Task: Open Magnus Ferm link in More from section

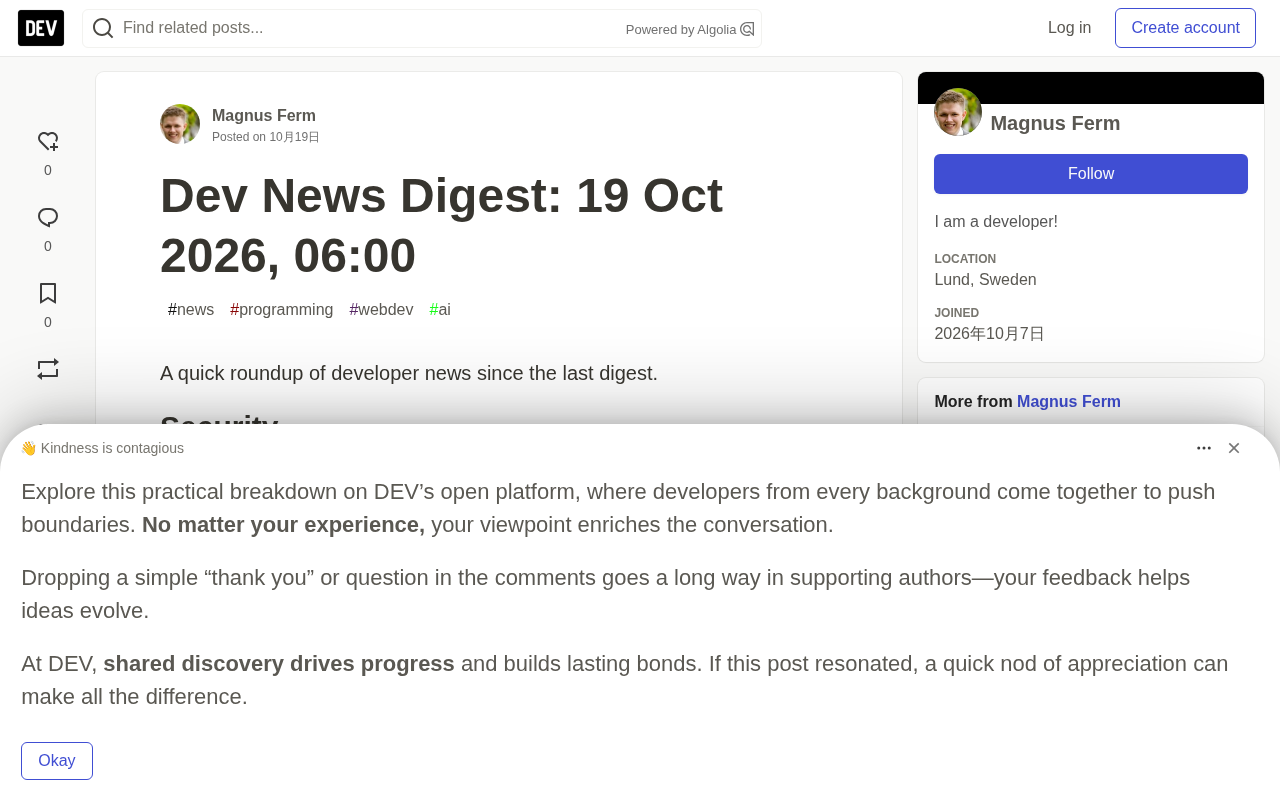Action: [x=1069, y=402]
